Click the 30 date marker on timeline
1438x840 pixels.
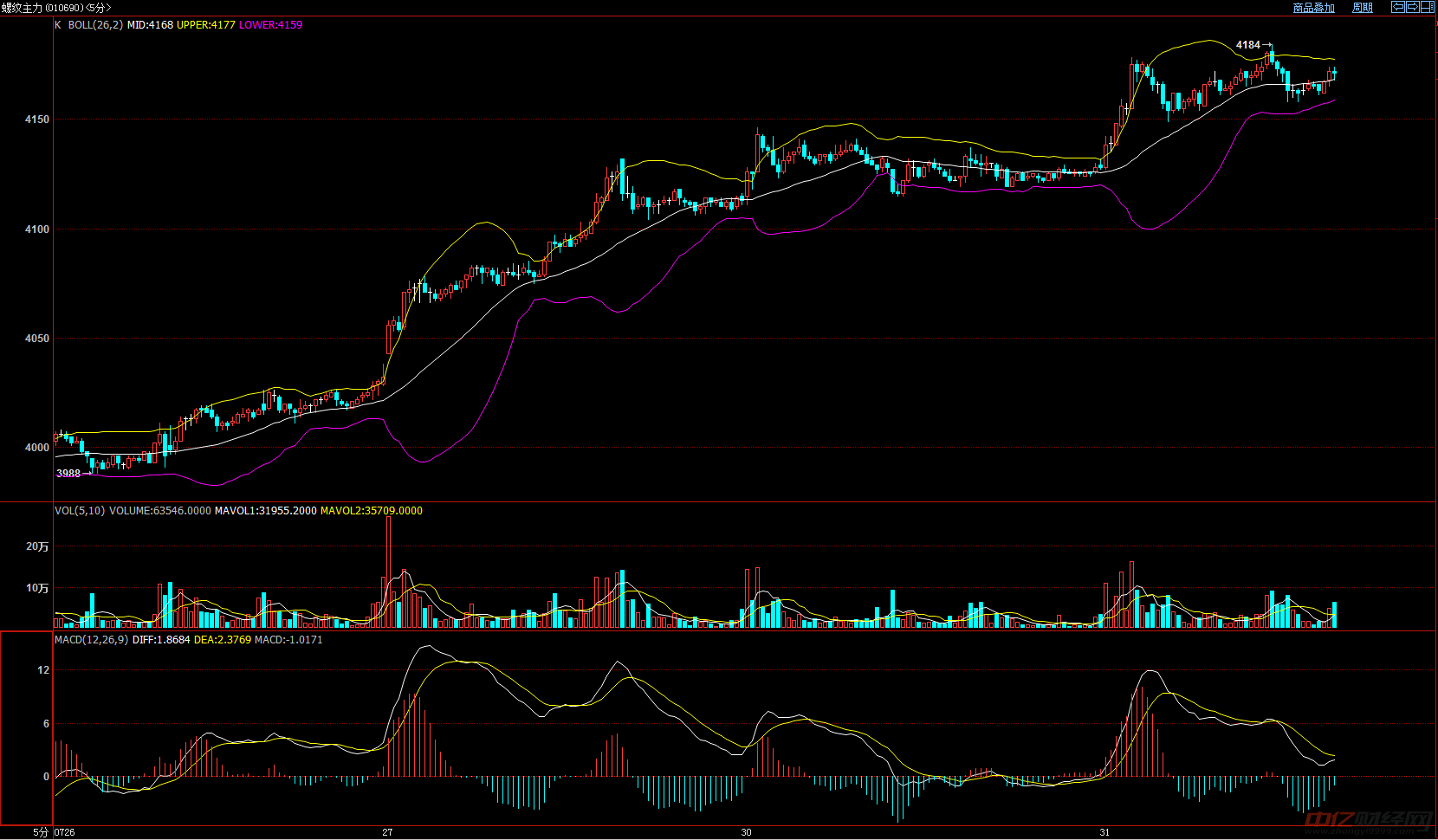click(746, 832)
